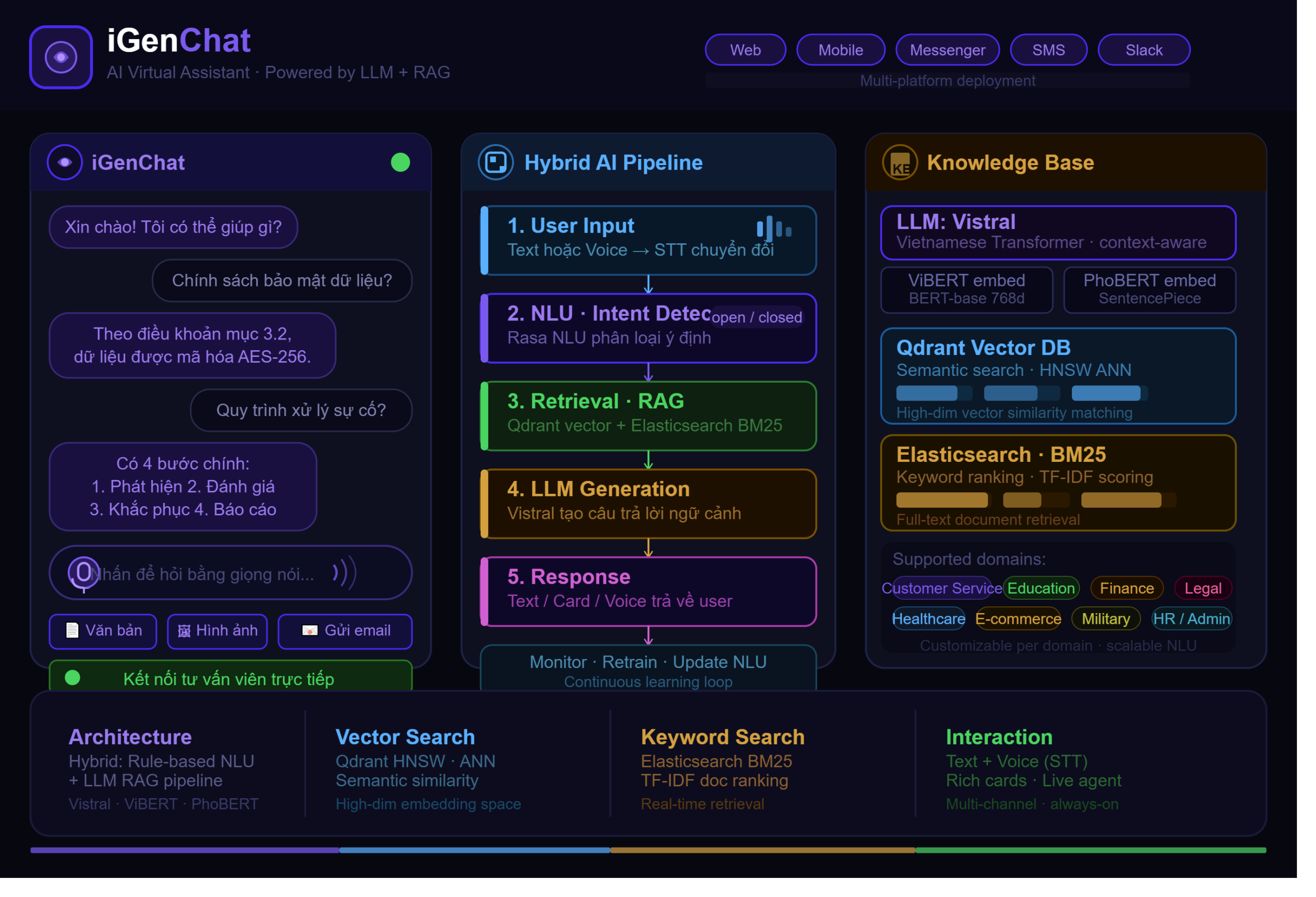This screenshot has width=1316, height=897.
Task: Click the Hình ảnh image button
Action: [217, 631]
